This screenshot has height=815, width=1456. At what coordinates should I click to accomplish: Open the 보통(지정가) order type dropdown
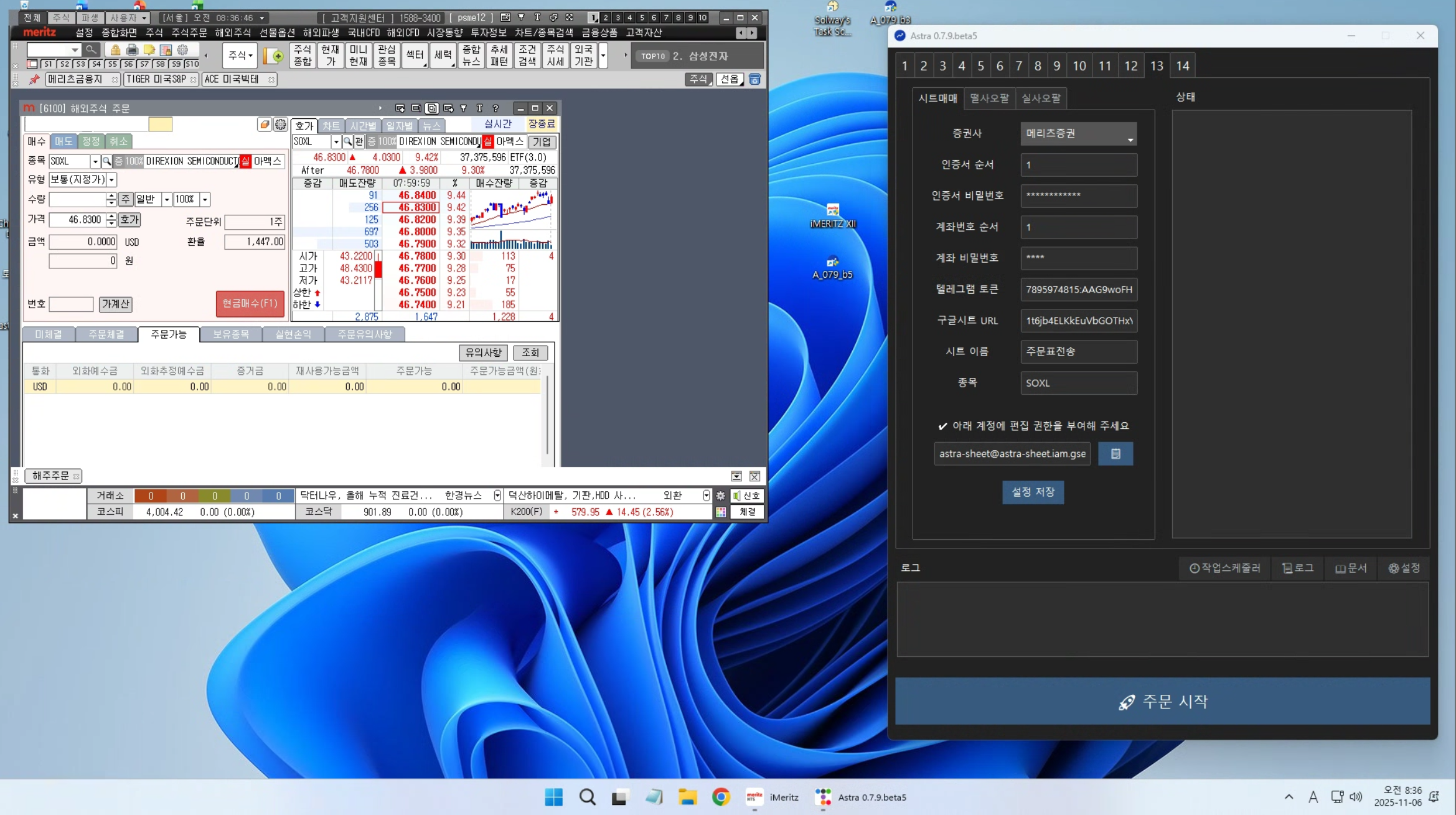[x=111, y=180]
